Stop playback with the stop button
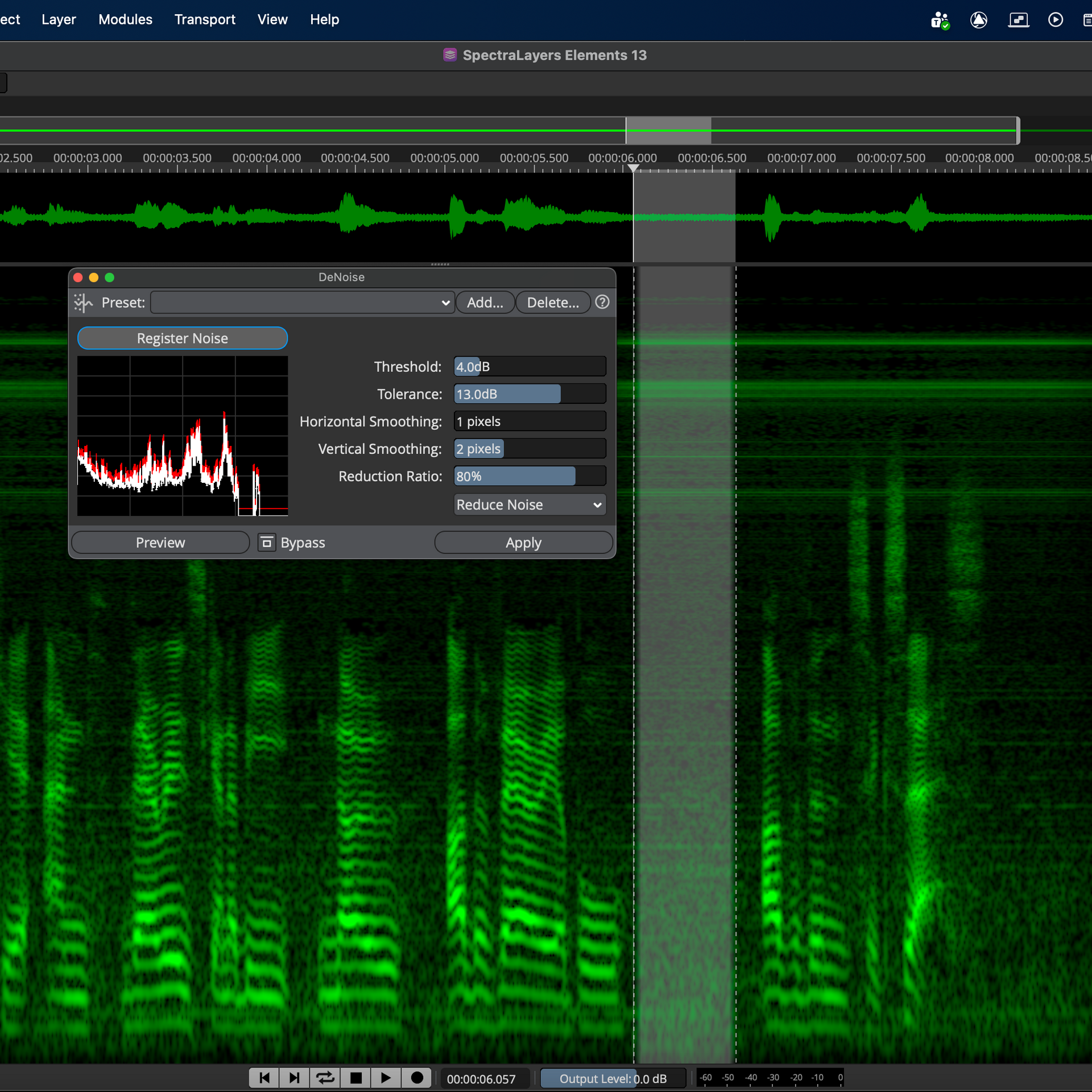This screenshot has height=1092, width=1092. click(x=356, y=1078)
